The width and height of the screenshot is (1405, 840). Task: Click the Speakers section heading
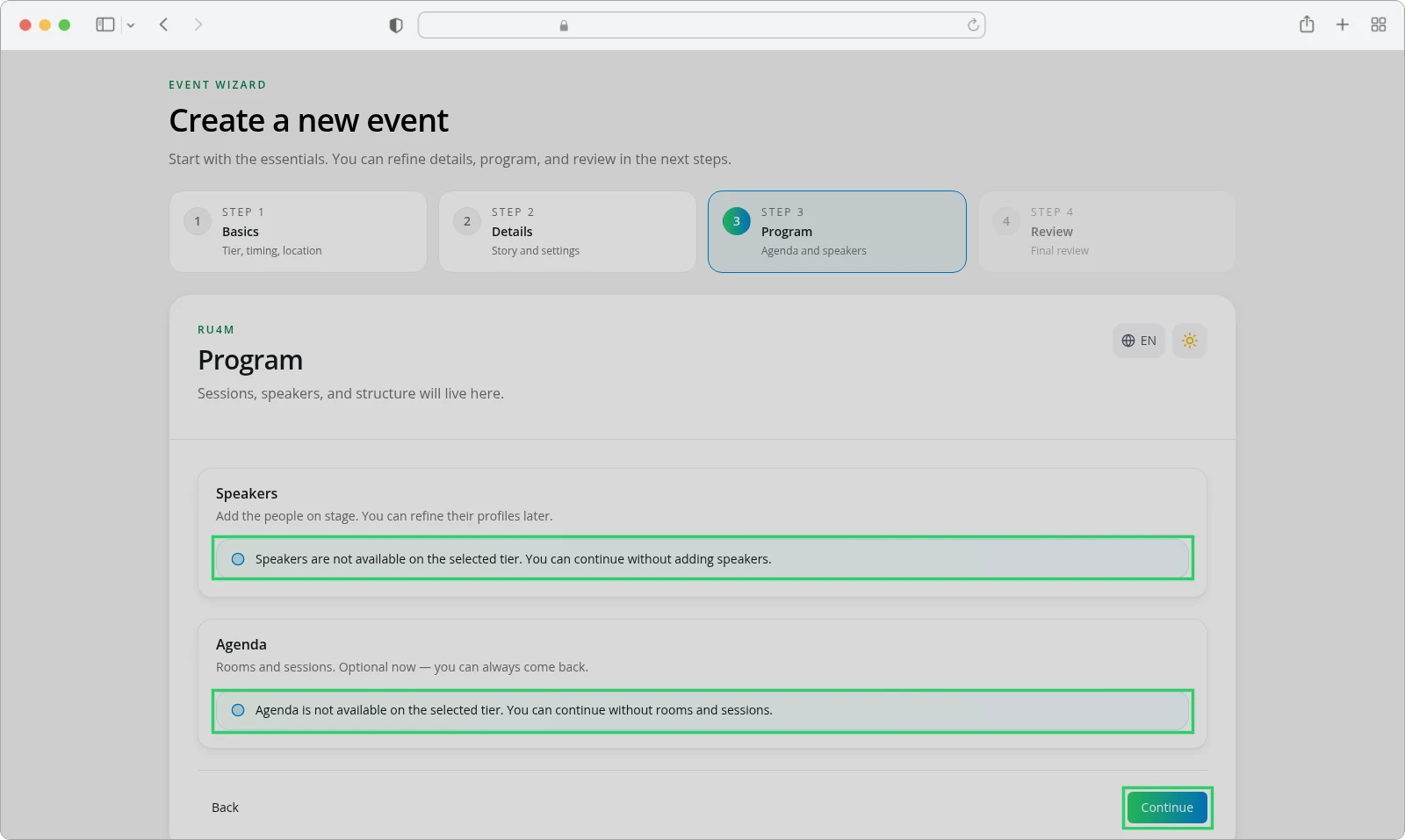[247, 493]
